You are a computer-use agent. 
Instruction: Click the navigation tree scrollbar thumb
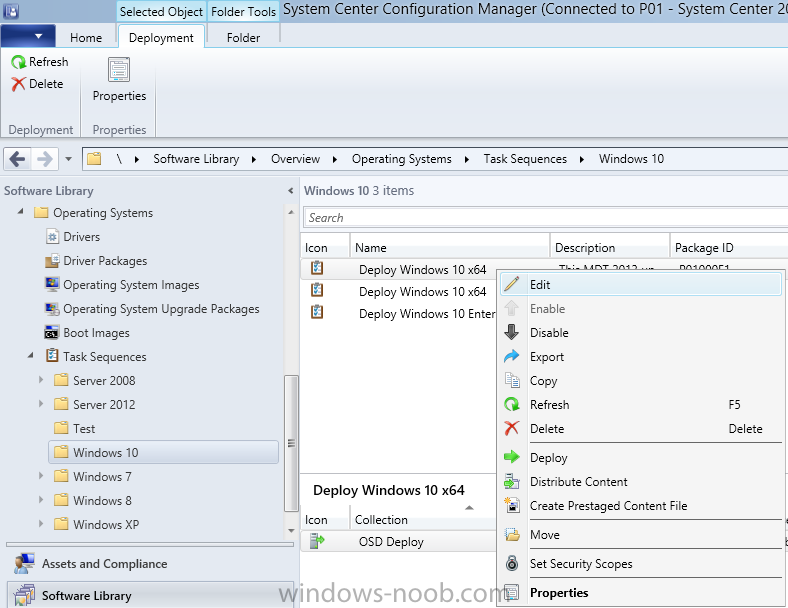tap(291, 443)
